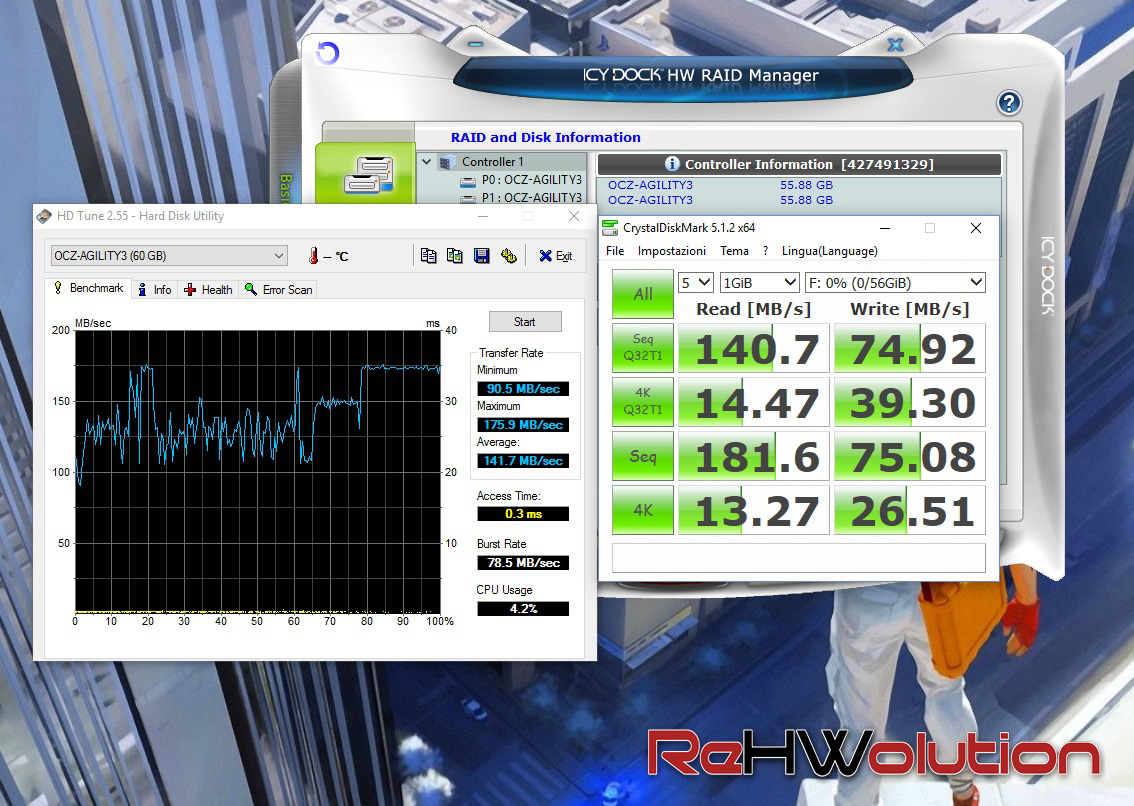Select Controller 1 in the RAID tree
The image size is (1134, 806).
[x=493, y=161]
